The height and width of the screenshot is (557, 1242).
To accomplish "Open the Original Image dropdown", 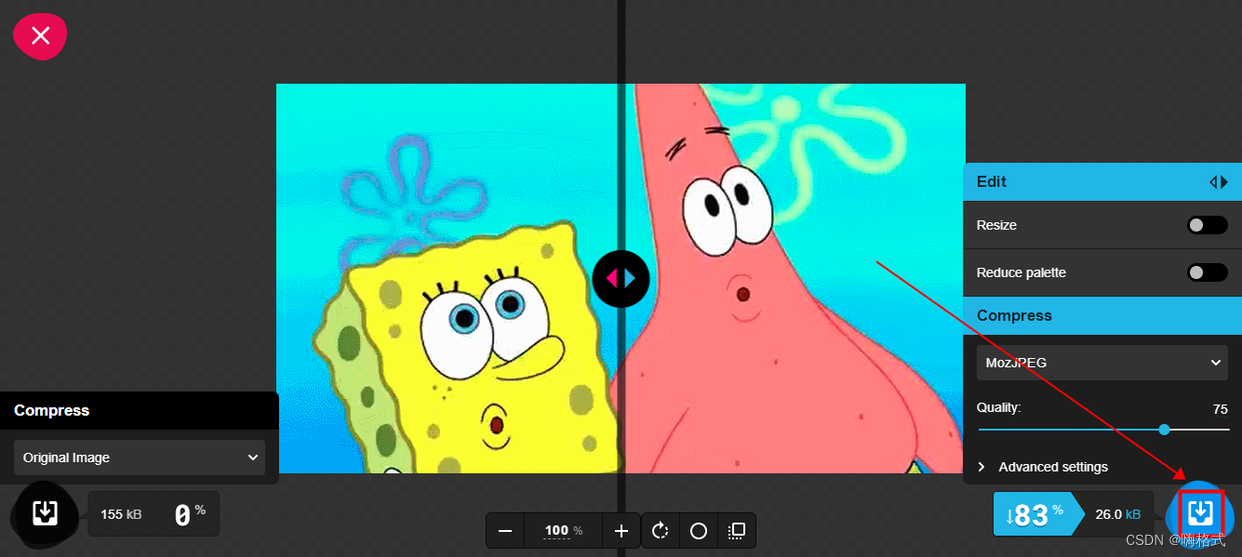I will point(140,458).
